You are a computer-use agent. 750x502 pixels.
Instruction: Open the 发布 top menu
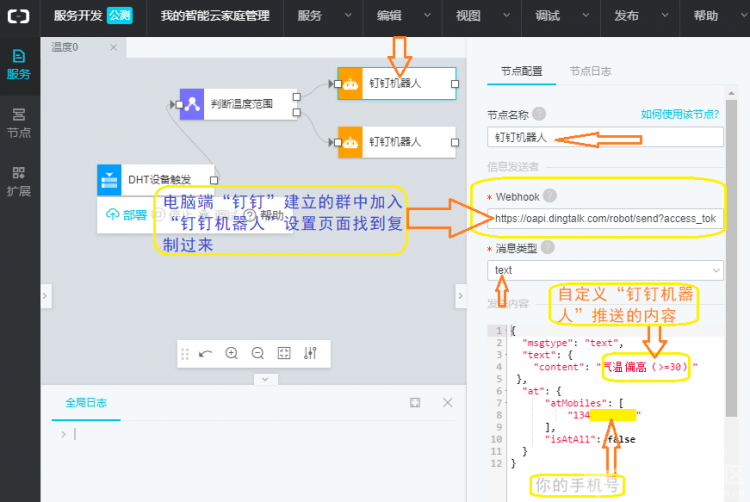point(640,16)
